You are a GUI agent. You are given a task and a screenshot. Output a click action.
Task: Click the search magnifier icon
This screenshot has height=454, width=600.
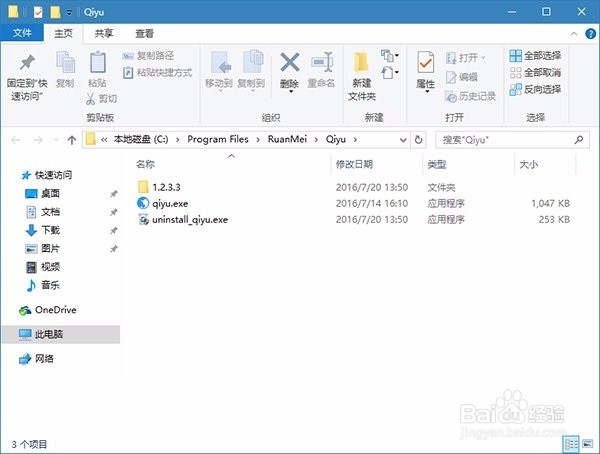click(x=579, y=140)
